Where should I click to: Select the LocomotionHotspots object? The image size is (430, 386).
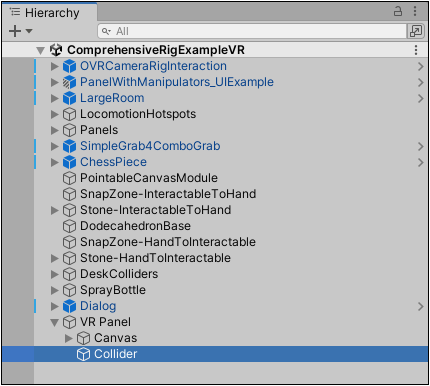pyautogui.click(x=138, y=114)
